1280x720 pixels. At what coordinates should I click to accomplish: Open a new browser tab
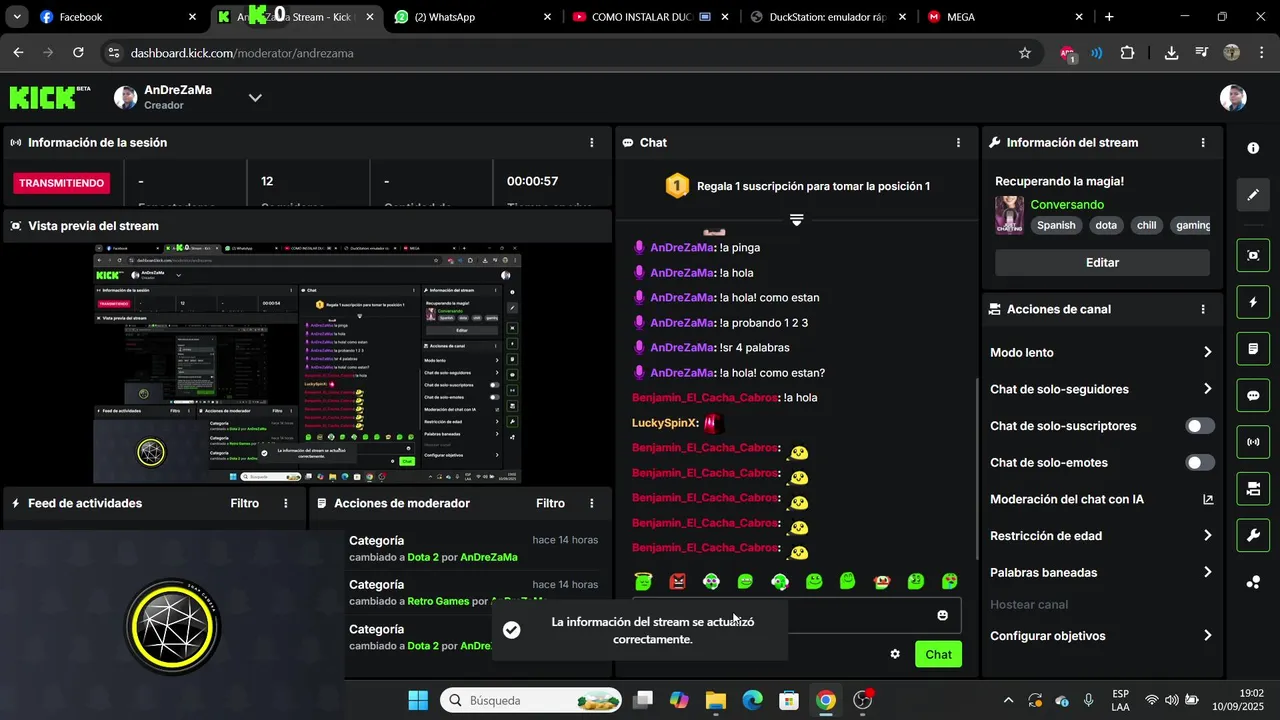click(1109, 17)
